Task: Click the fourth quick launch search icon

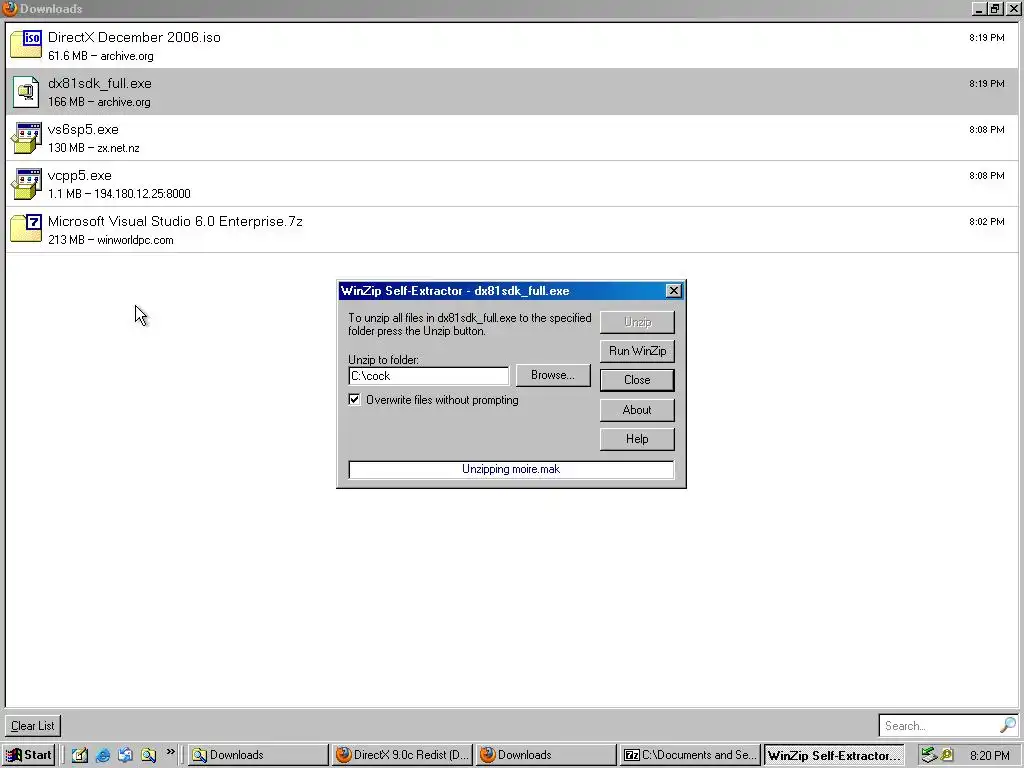Action: tap(148, 755)
